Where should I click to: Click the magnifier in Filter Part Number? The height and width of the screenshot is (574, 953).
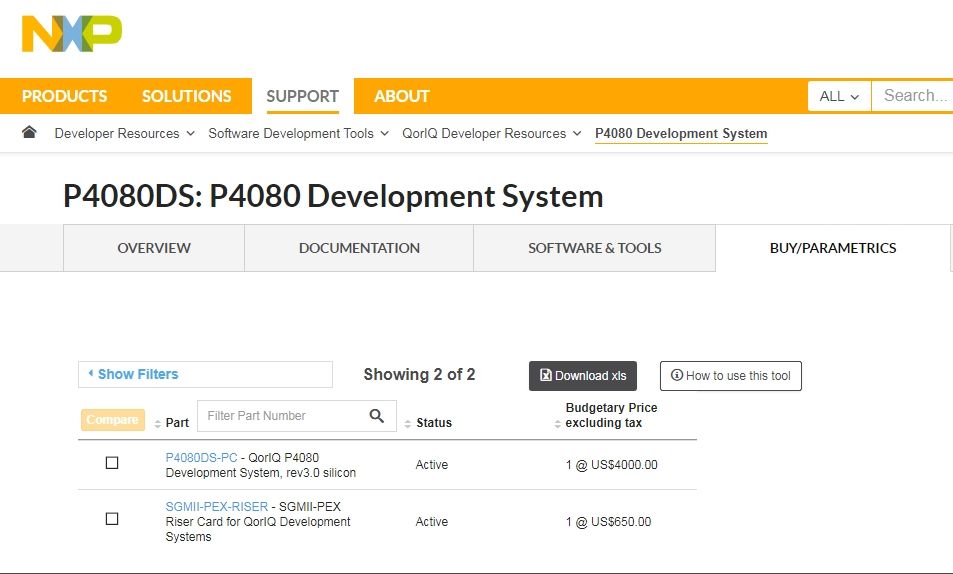(377, 416)
